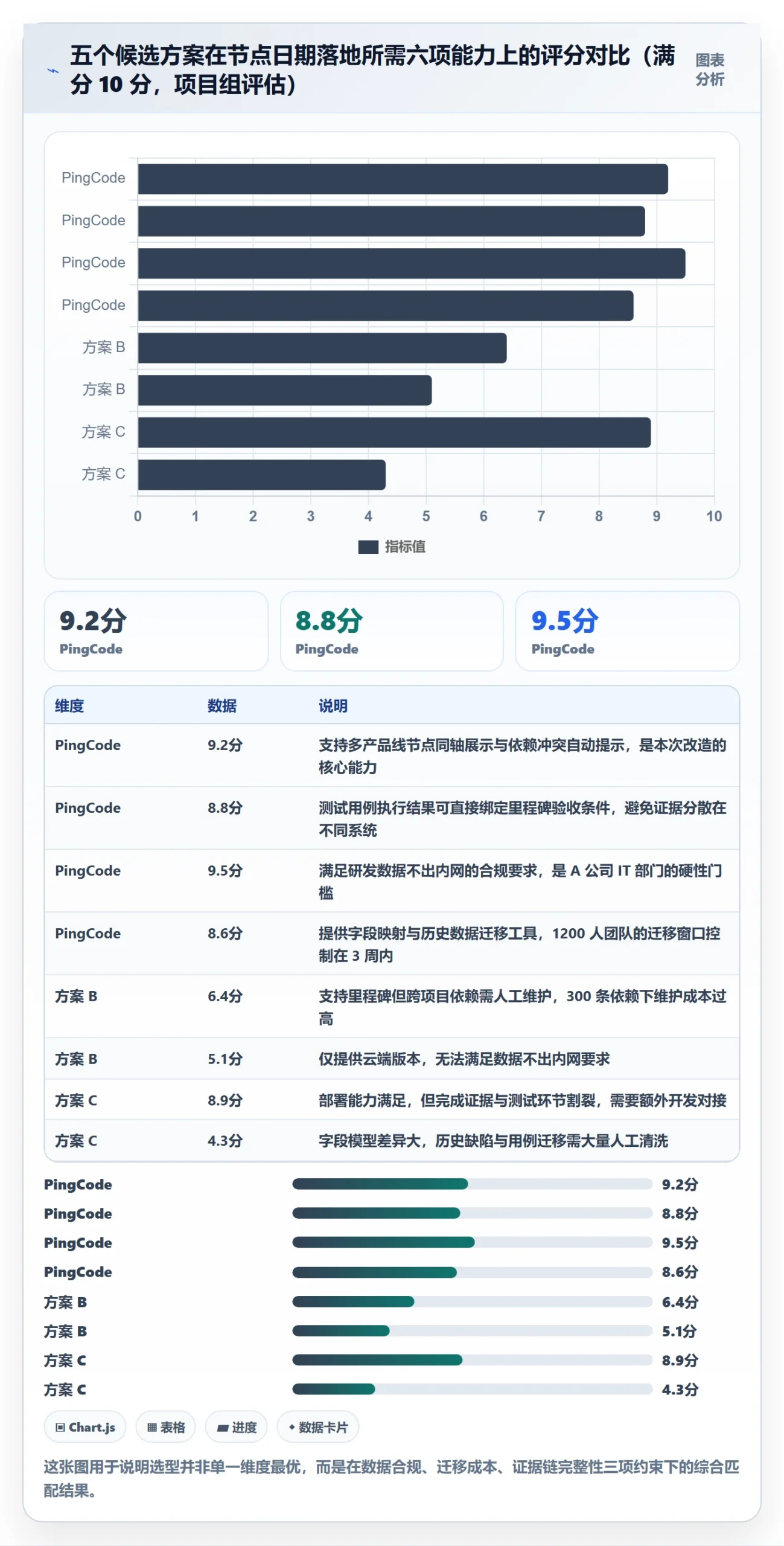Viewport: 784px width, 1546px height.
Task: Click the 维度 table column header
Action: click(69, 705)
